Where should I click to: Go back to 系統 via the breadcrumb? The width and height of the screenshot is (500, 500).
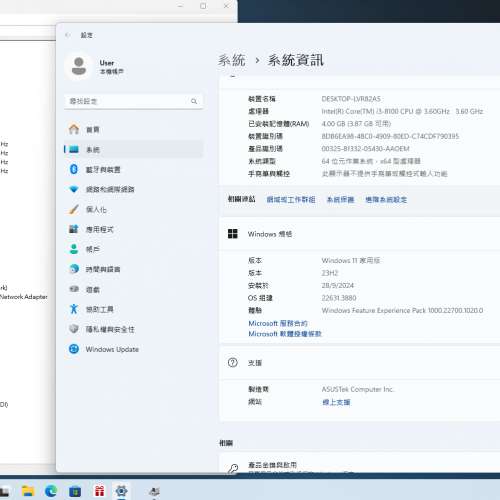(x=232, y=60)
